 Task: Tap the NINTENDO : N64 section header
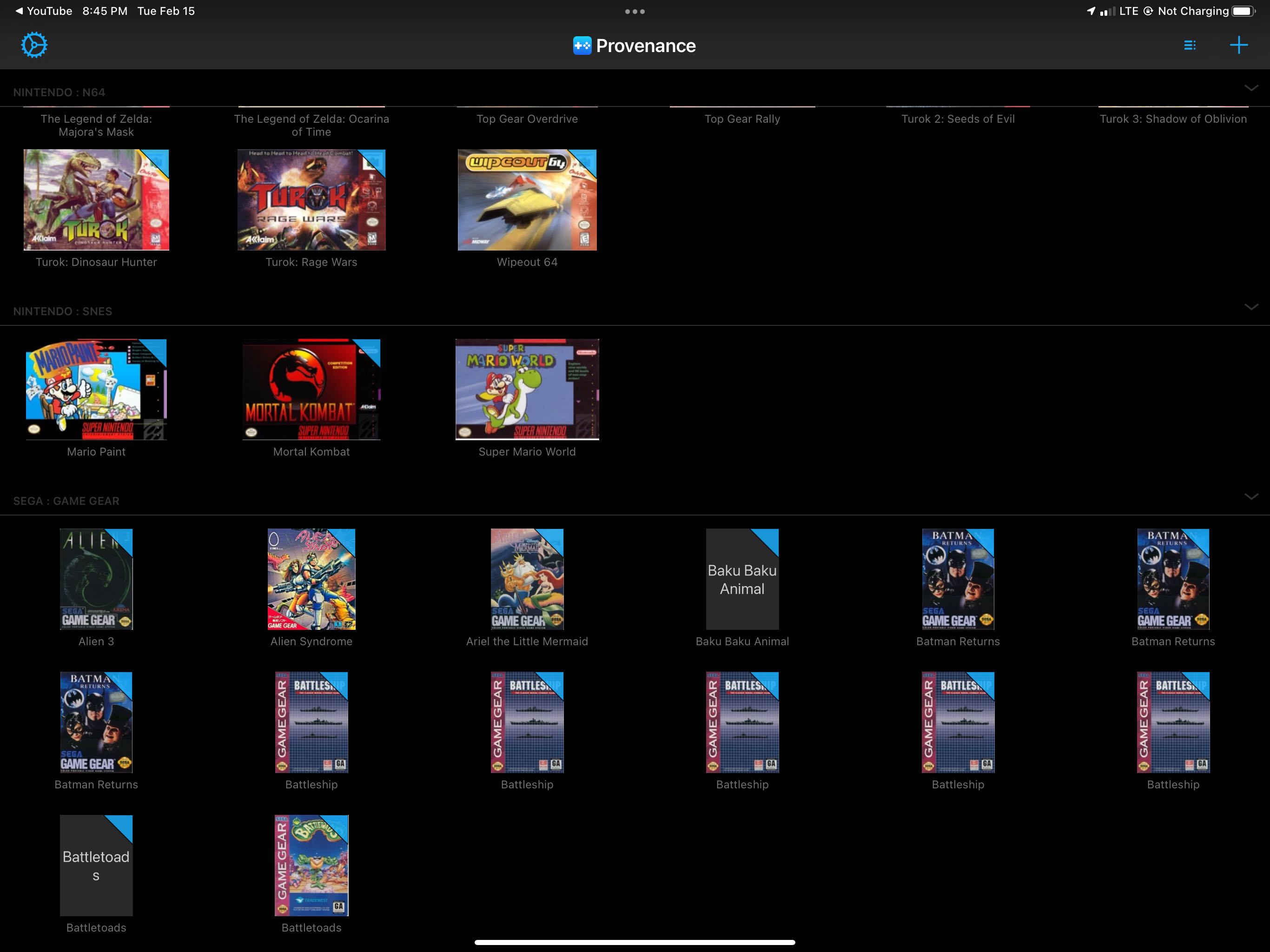tap(59, 93)
